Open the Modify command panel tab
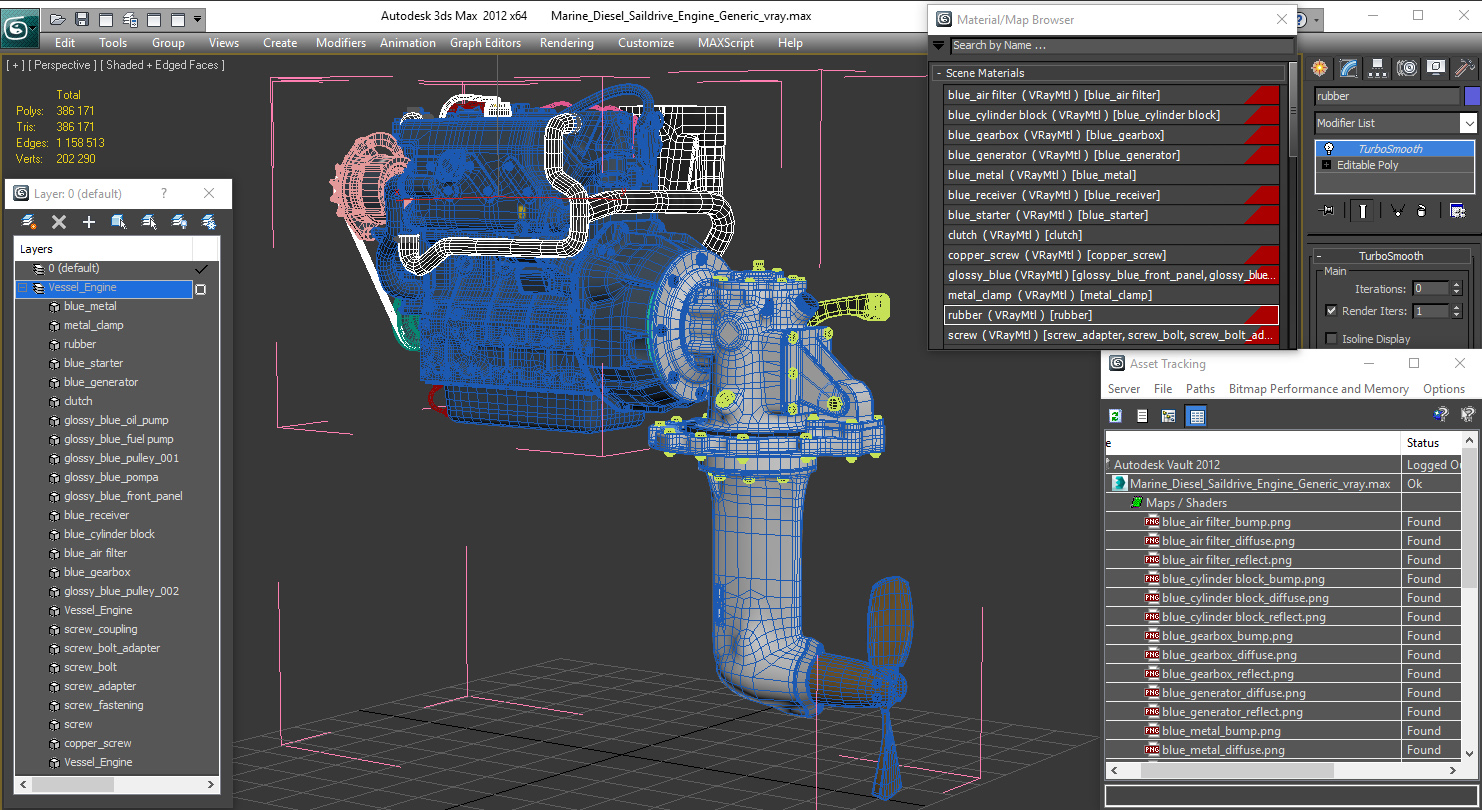Image resolution: width=1482 pixels, height=810 pixels. [1349, 68]
